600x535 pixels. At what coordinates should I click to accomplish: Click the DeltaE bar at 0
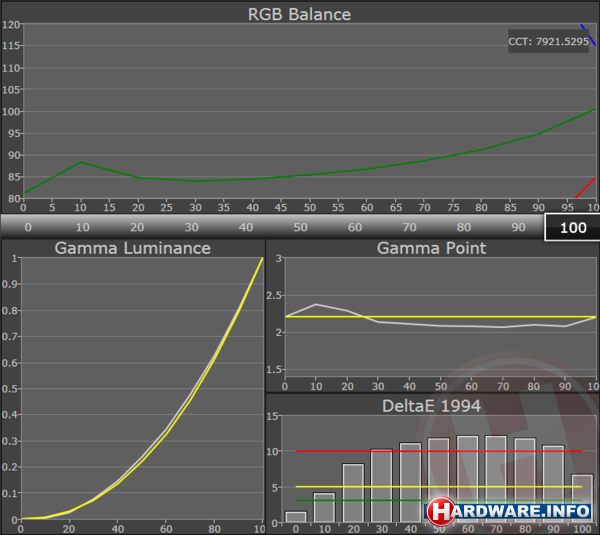296,517
